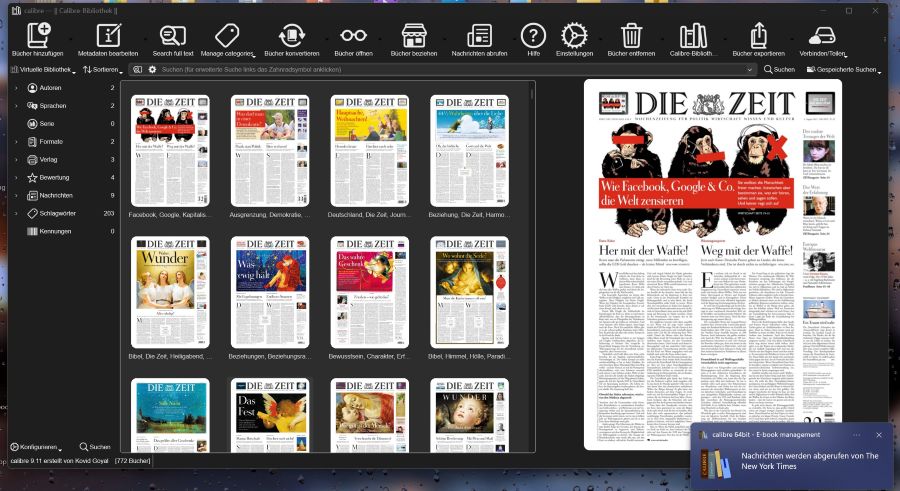Select the cover captioned Beziehung, Die Zeit, Harmo...

(470, 150)
